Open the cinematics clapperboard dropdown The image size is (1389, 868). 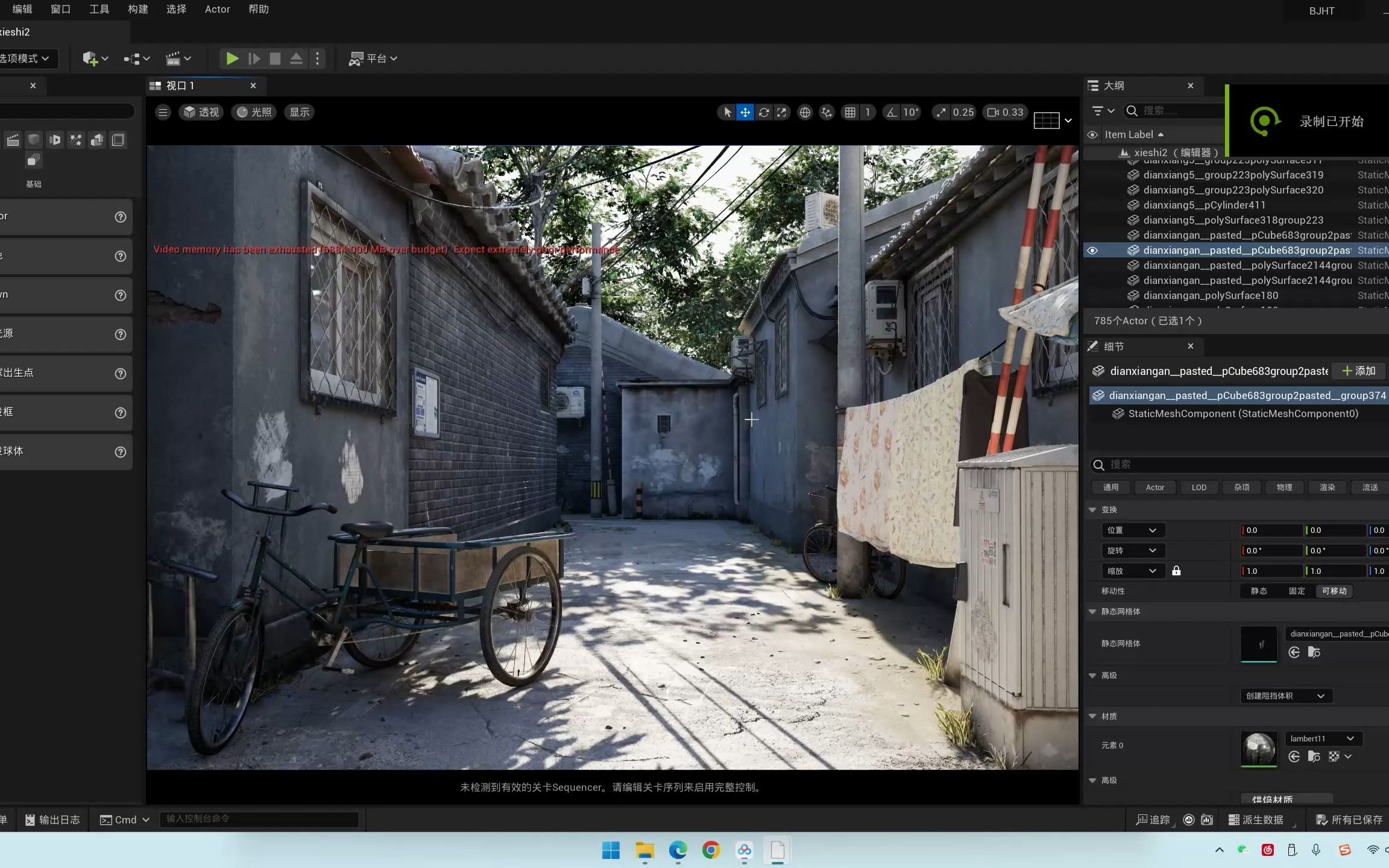click(x=178, y=58)
